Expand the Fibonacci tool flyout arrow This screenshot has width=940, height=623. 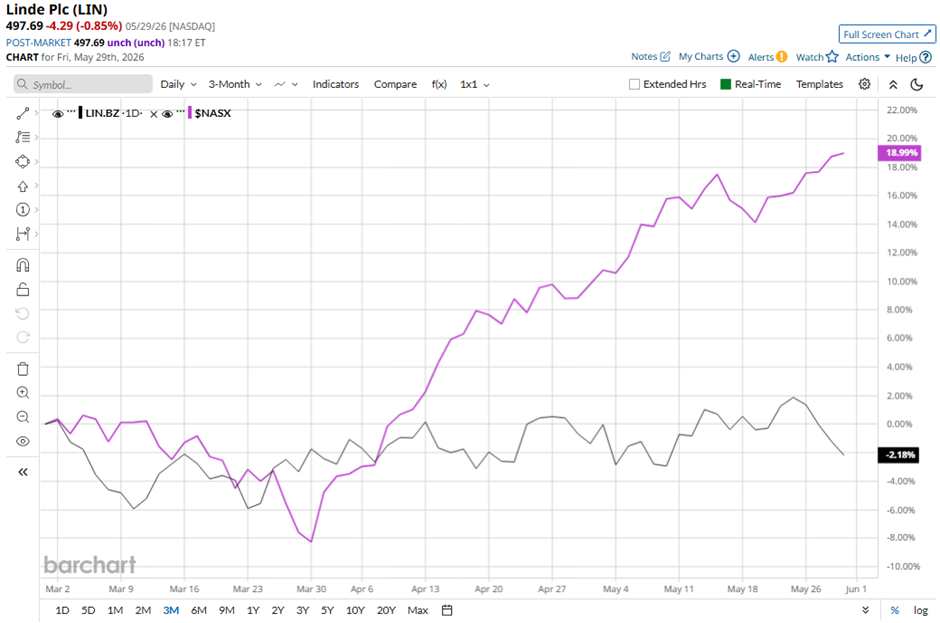[x=37, y=137]
